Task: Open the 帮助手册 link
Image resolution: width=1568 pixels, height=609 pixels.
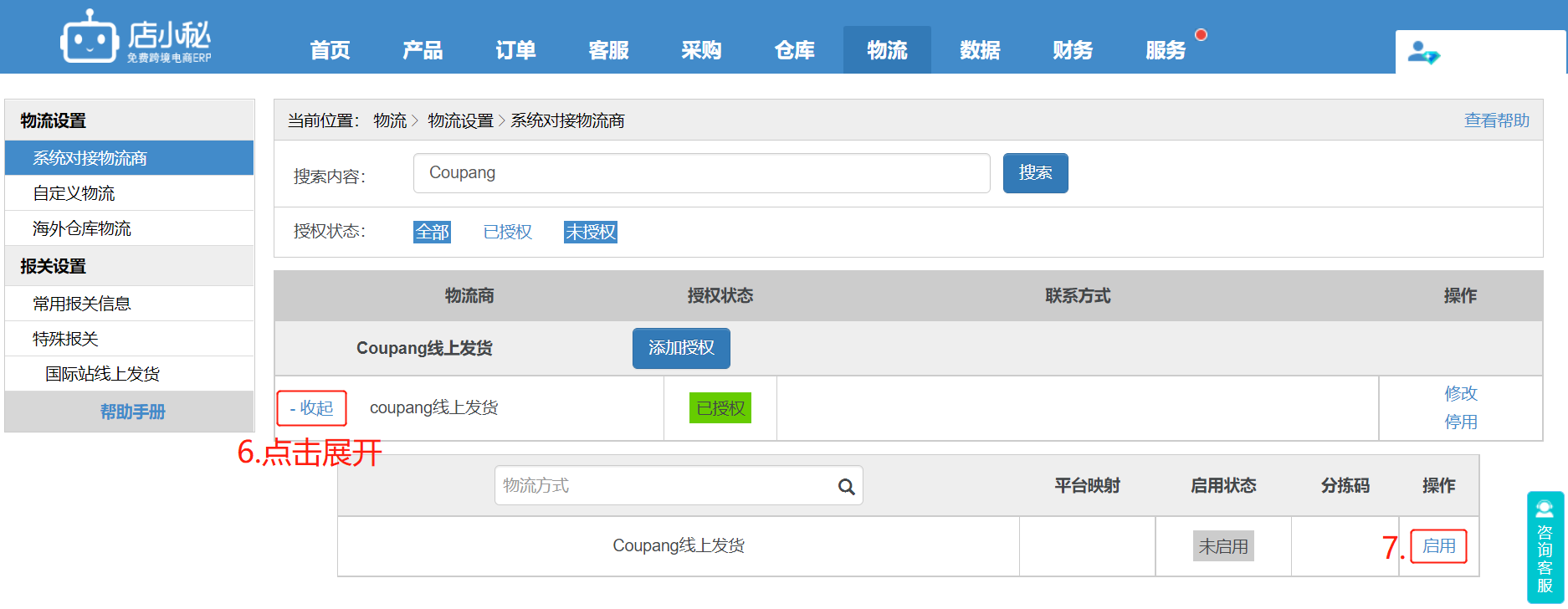Action: point(132,412)
